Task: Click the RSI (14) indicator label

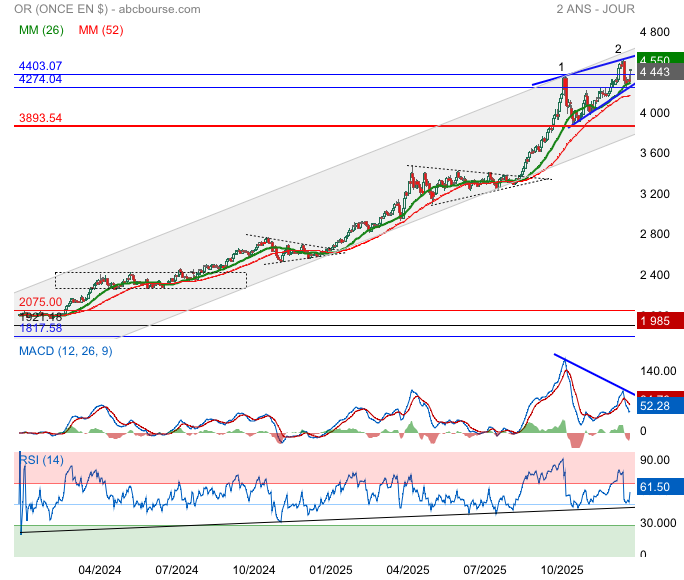Action: pyautogui.click(x=42, y=460)
